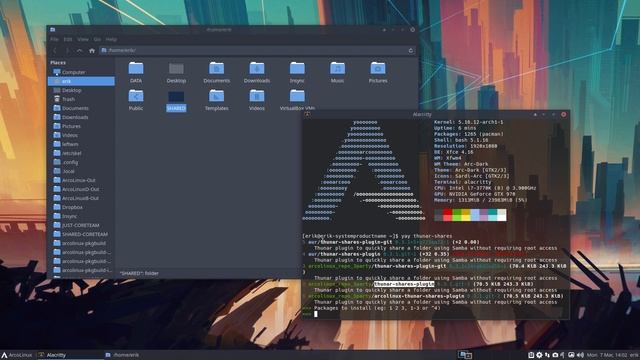Click the workspace switcher in the panel
Image resolution: width=640 pixels, height=360 pixels.
tap(465, 355)
